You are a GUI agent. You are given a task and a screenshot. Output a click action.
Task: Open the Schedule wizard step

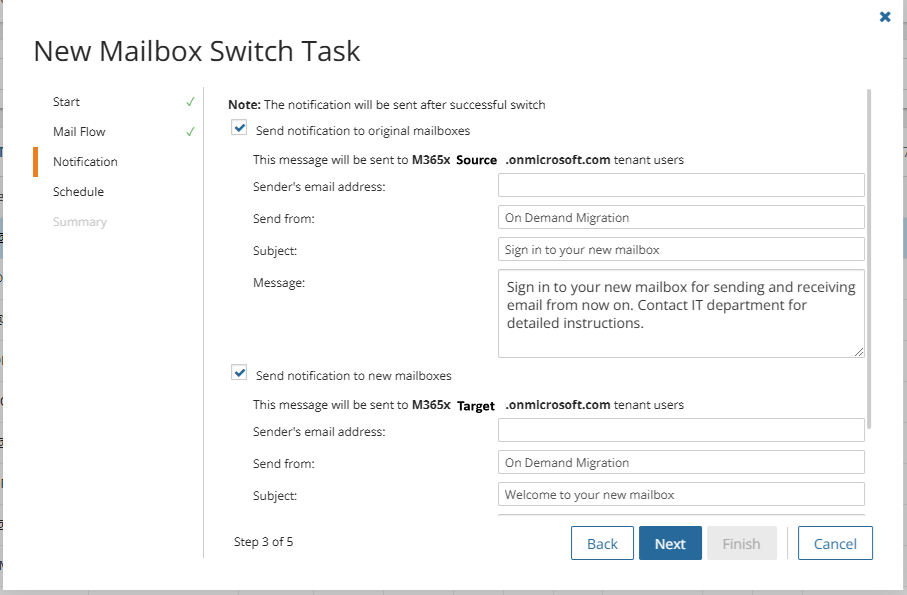click(x=78, y=192)
